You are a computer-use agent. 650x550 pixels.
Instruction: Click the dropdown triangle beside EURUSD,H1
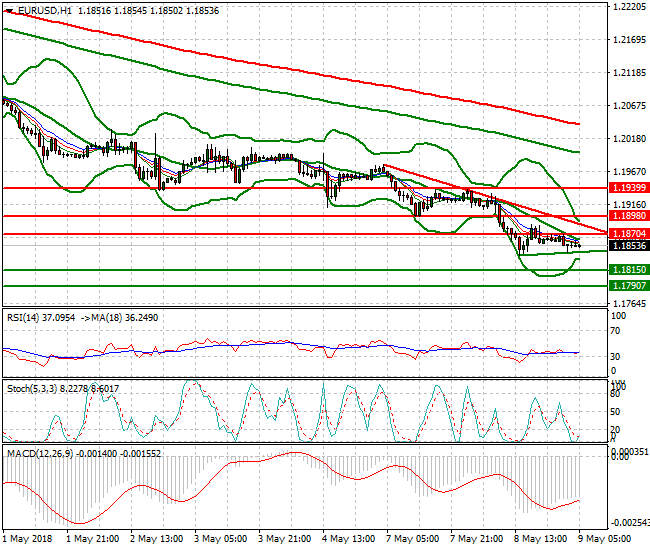[7, 10]
